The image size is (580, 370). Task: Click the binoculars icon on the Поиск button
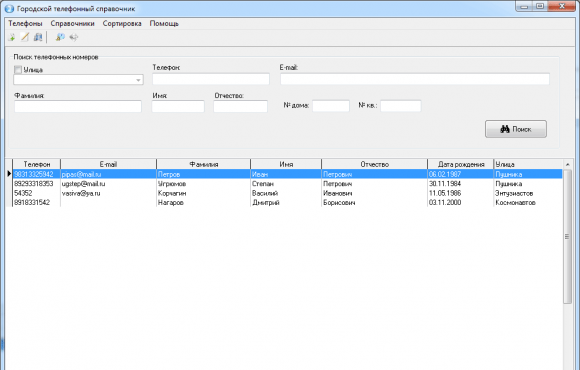pyautogui.click(x=505, y=129)
